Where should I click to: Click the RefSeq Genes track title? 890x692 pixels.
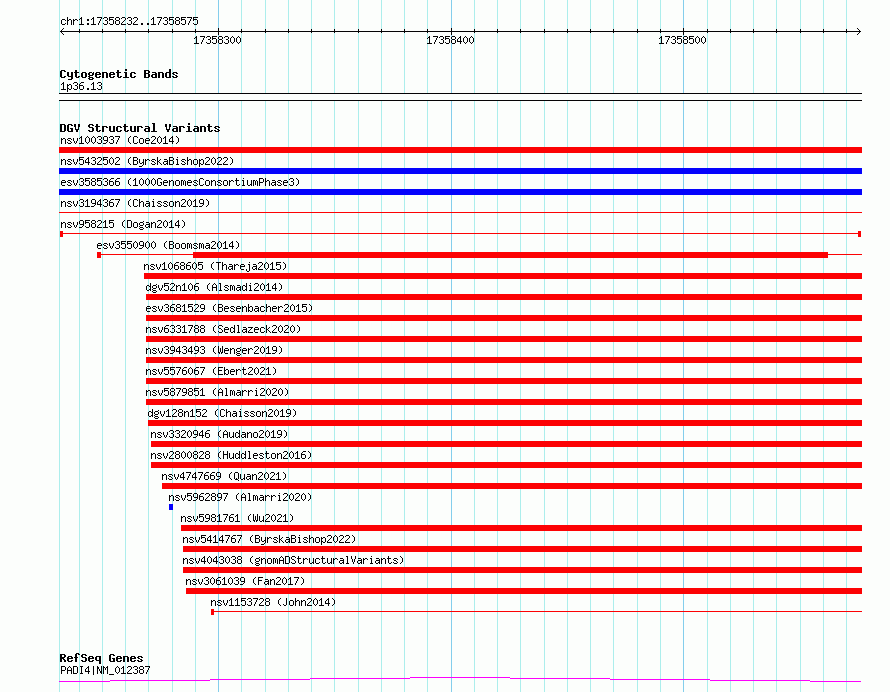coord(101,658)
